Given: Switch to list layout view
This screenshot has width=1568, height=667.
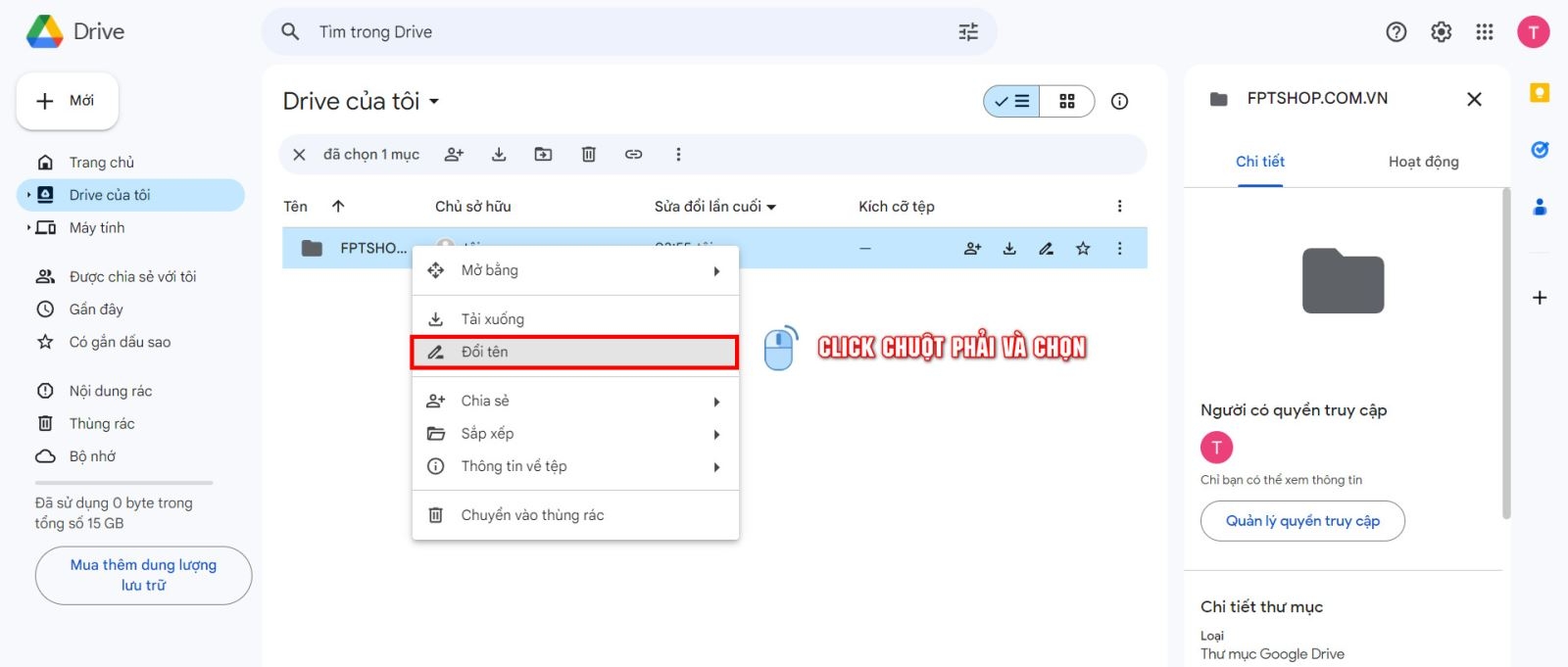Looking at the screenshot, I should (1011, 101).
